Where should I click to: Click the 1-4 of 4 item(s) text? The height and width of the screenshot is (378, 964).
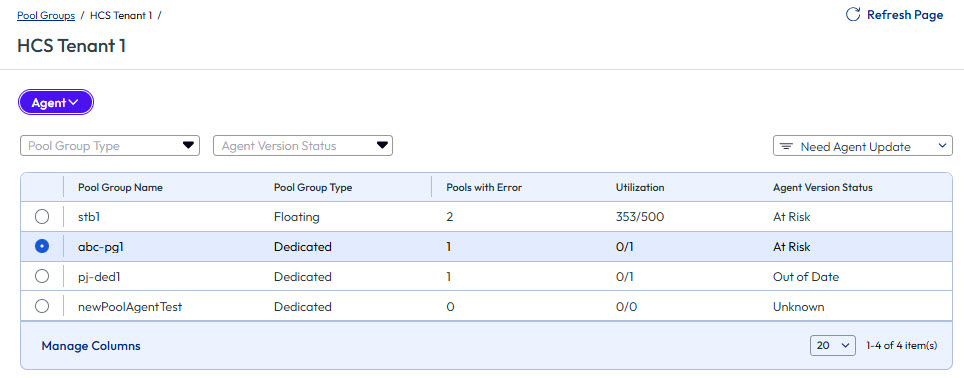[901, 345]
